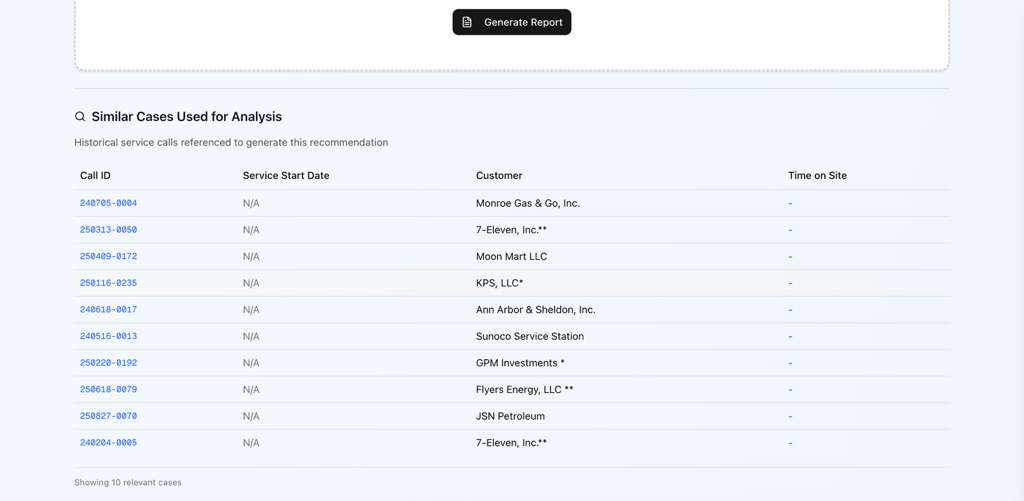Click the Service Start Date column header
This screenshot has width=1024, height=501.
click(x=286, y=175)
